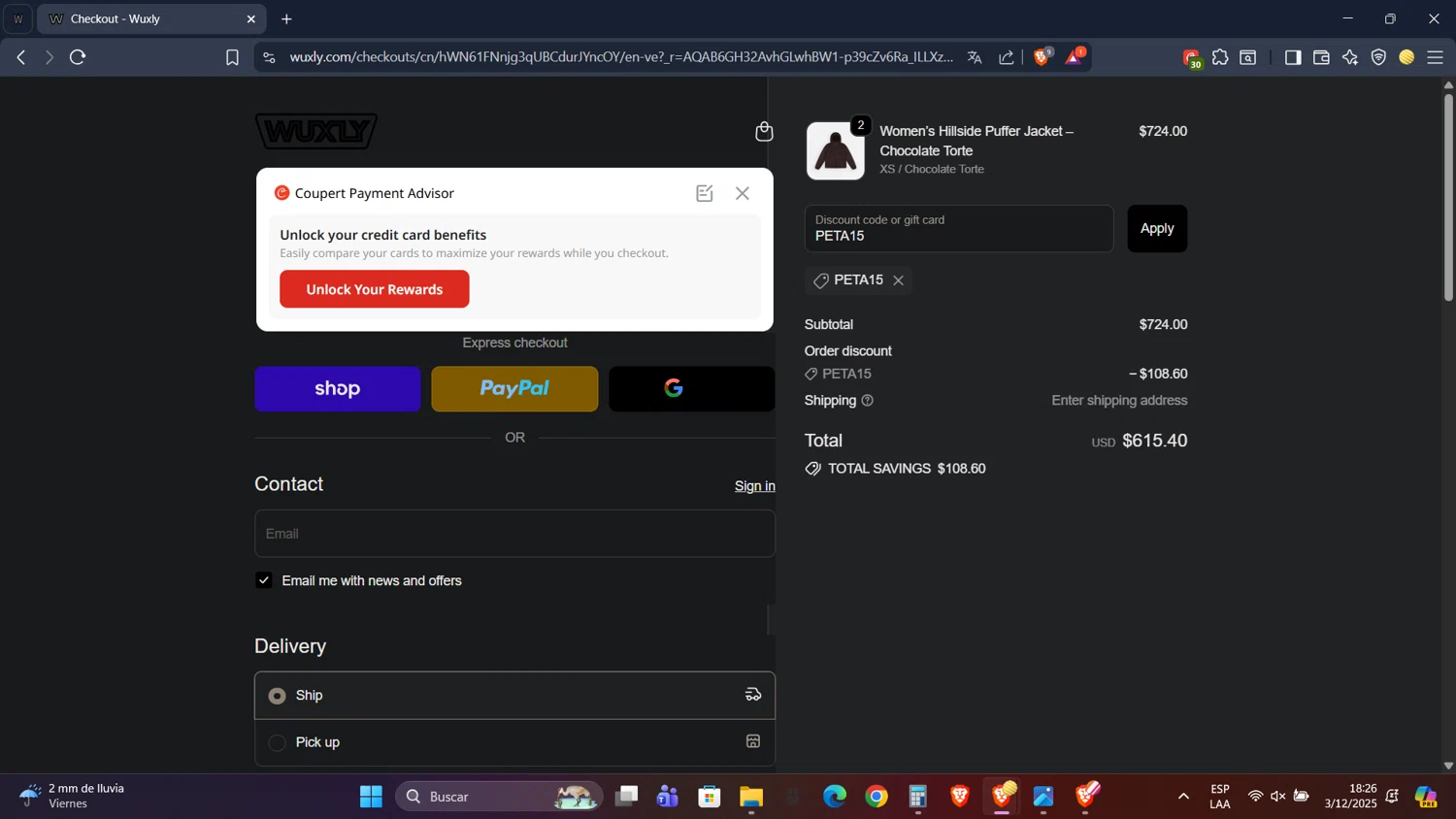The image size is (1456, 819).
Task: Select the Ship delivery radio option
Action: click(x=278, y=696)
